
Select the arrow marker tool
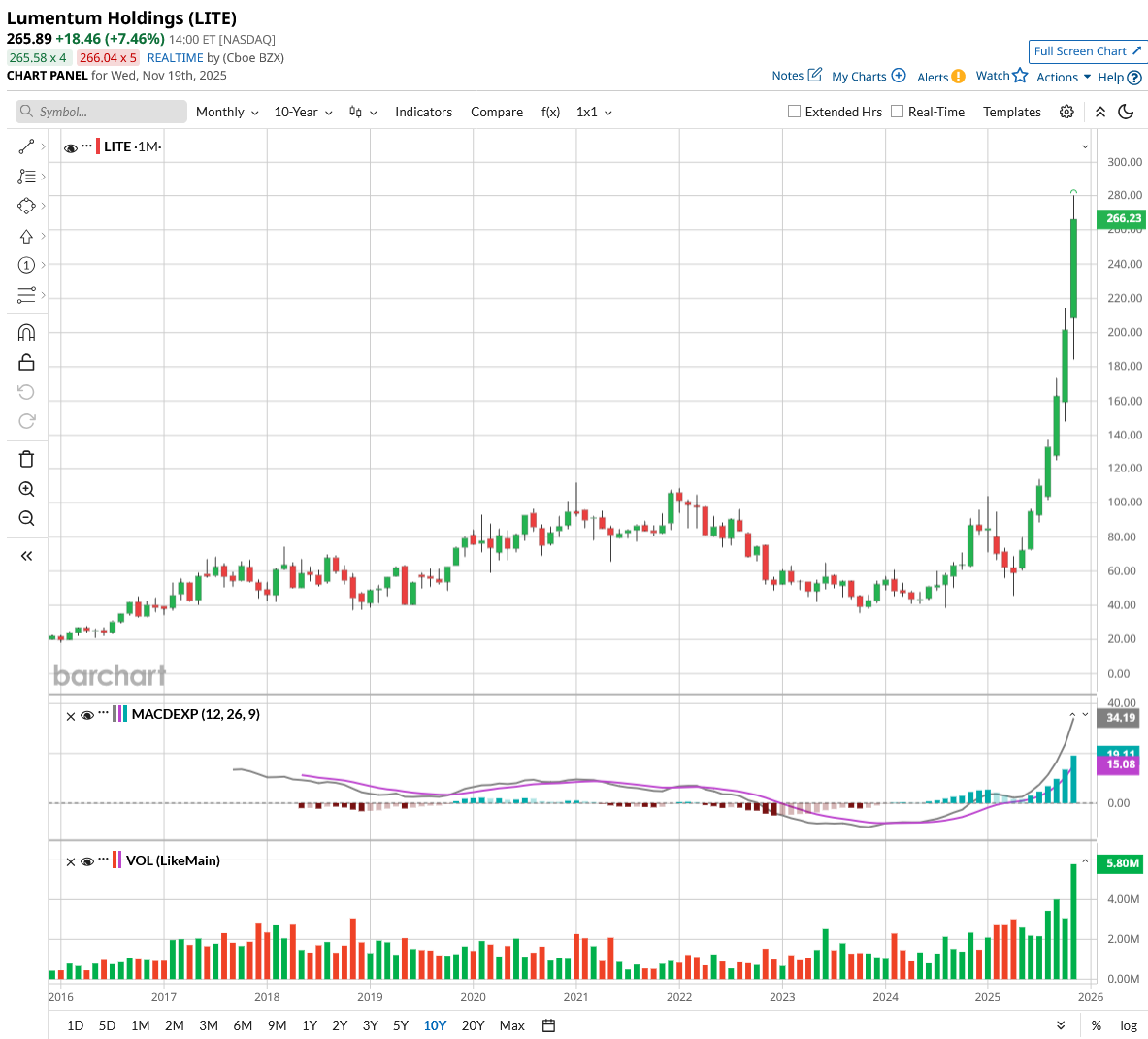click(26, 237)
